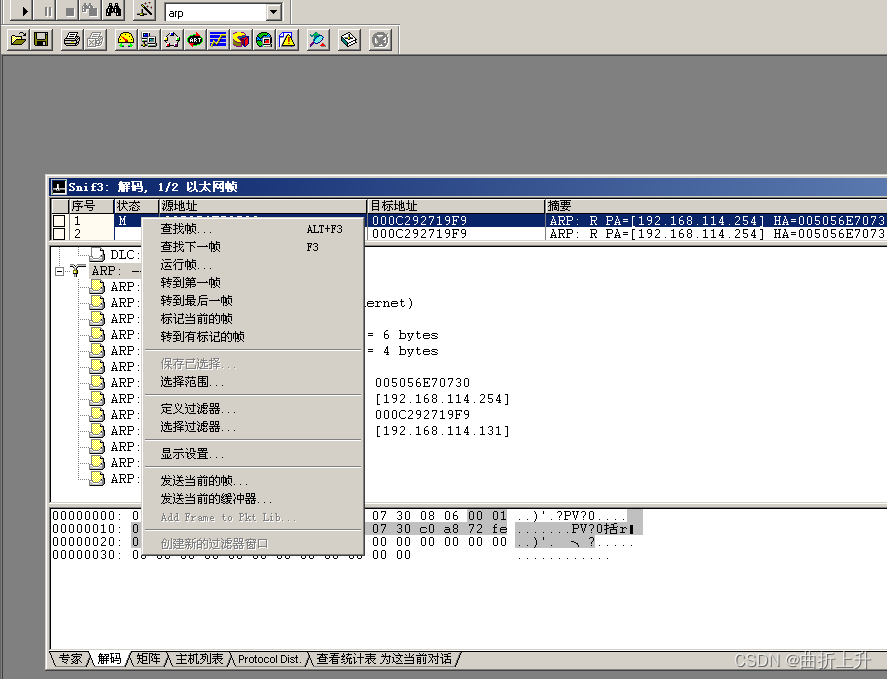
Task: Choose 标记当前的帧 menu item
Action: click(253, 319)
